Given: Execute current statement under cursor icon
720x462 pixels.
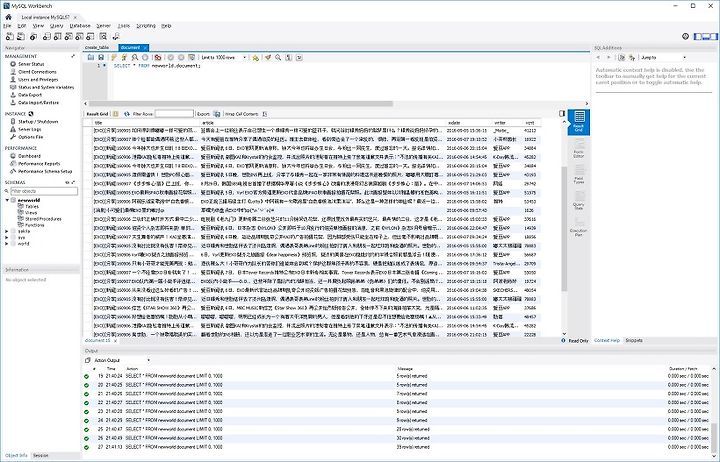Looking at the screenshot, I should point(124,57).
